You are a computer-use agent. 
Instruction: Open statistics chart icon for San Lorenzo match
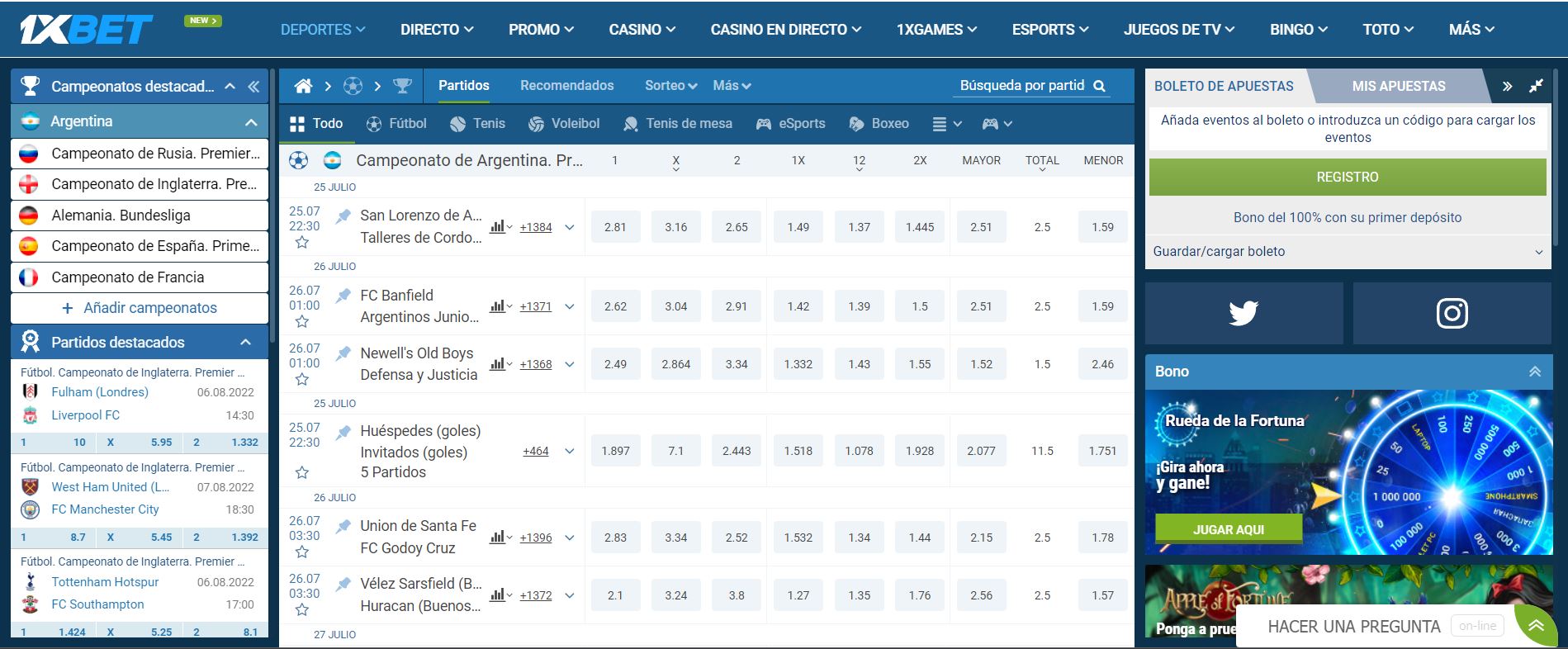pos(500,226)
